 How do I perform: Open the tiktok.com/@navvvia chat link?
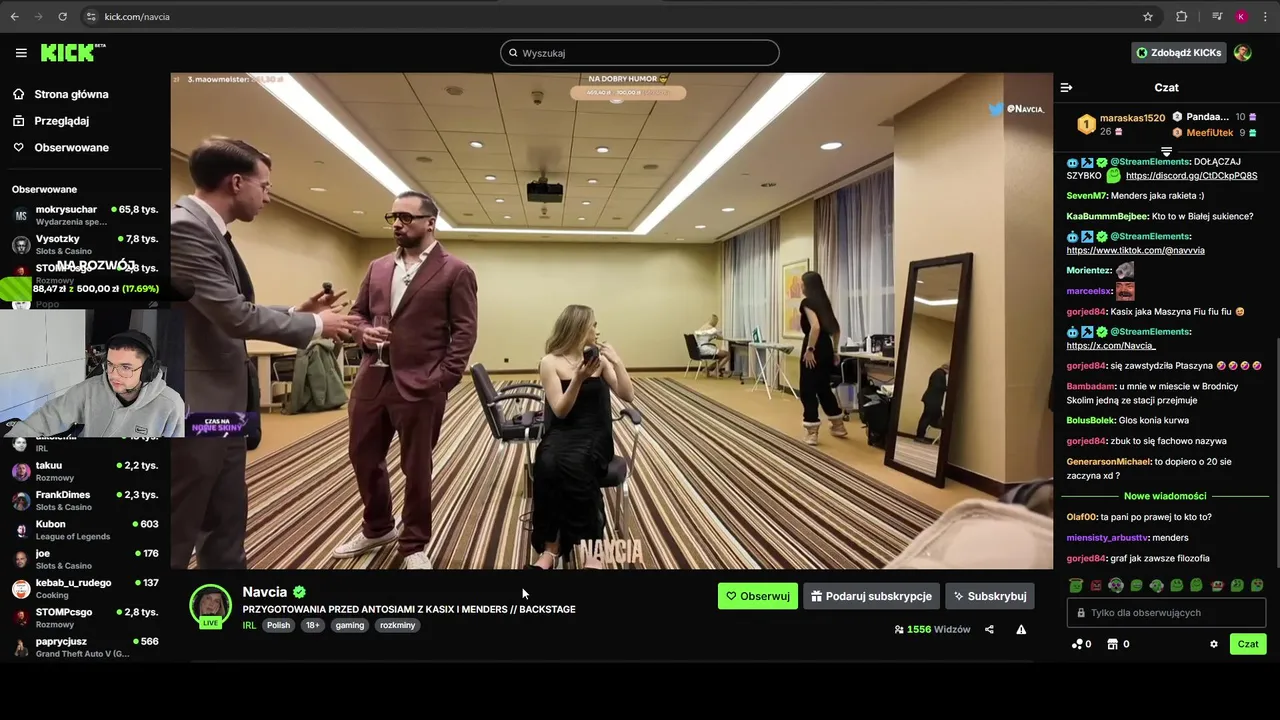tap(1135, 250)
